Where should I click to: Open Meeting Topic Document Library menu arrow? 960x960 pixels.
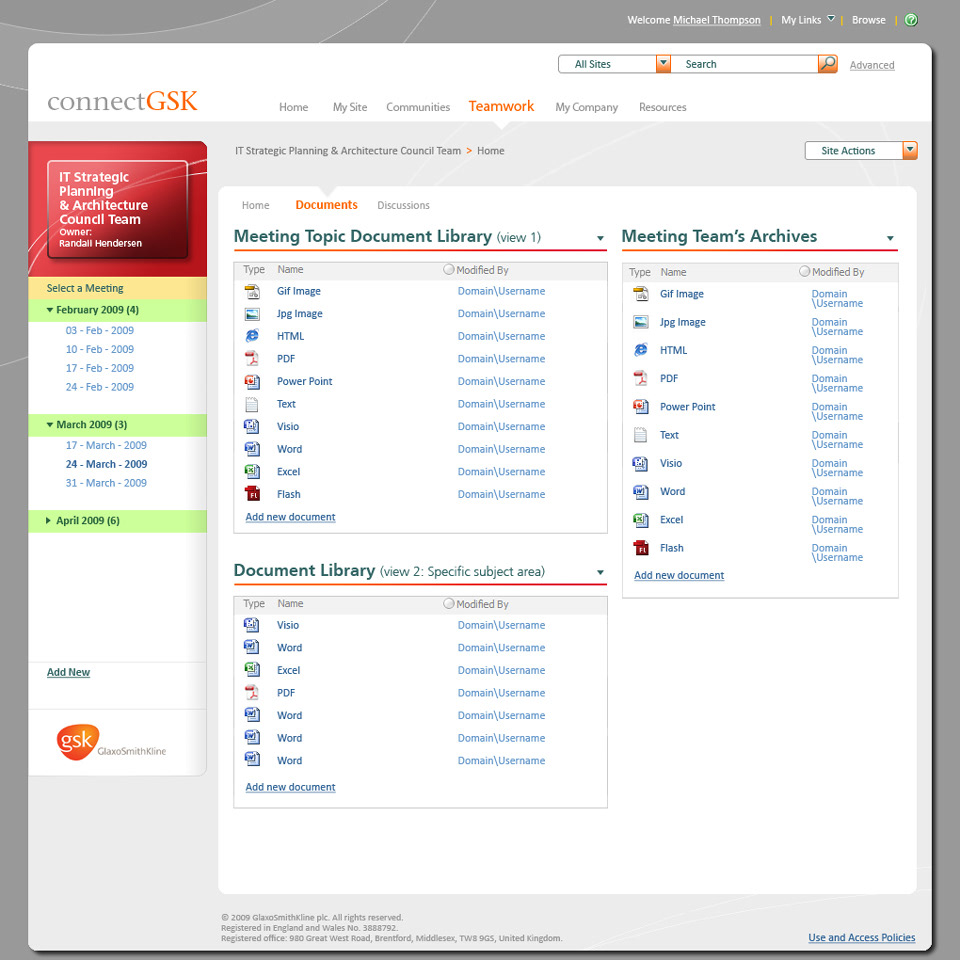(x=600, y=238)
